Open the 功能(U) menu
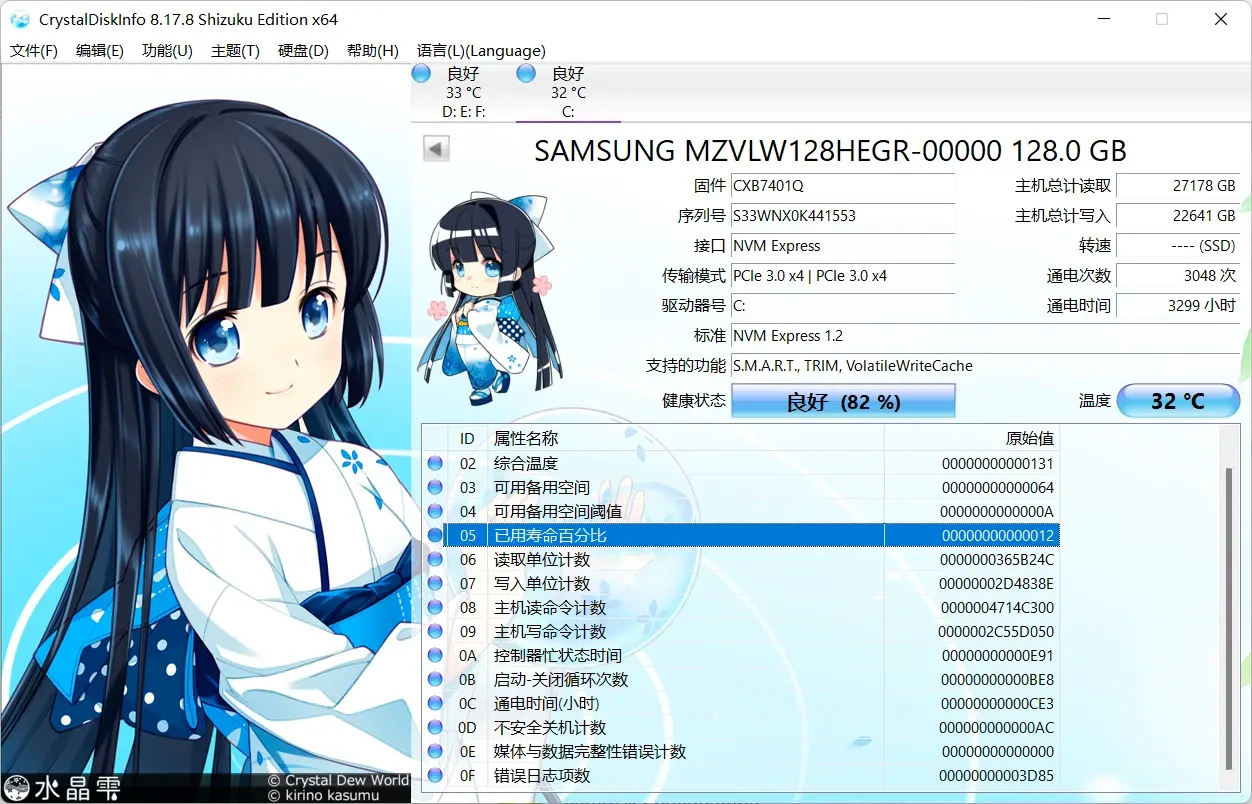Screen dimensions: 1252x804 point(167,51)
